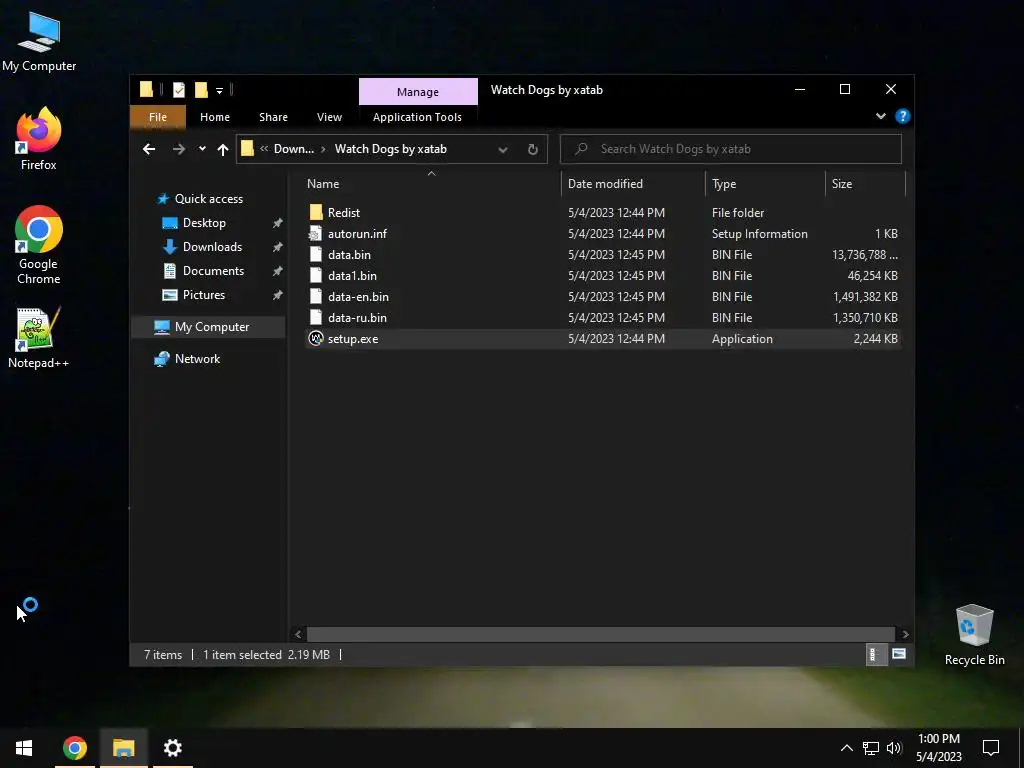Switch to Details view icon
This screenshot has width=1024, height=768.
click(876, 654)
